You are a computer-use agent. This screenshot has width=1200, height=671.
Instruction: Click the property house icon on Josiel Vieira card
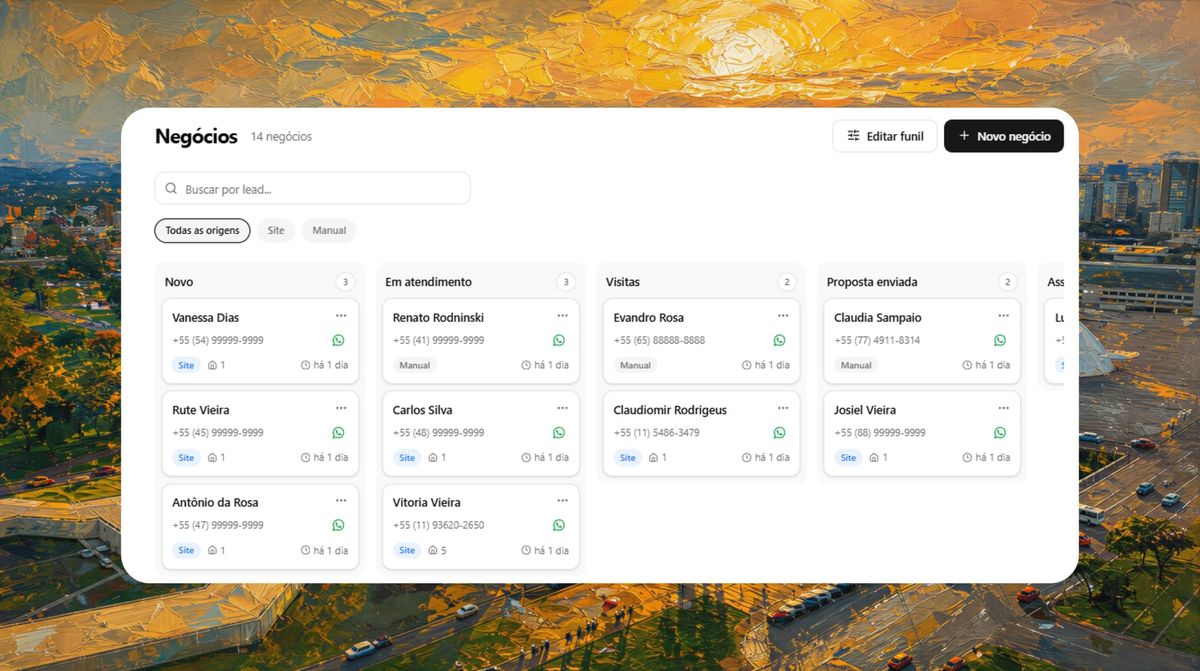874,457
